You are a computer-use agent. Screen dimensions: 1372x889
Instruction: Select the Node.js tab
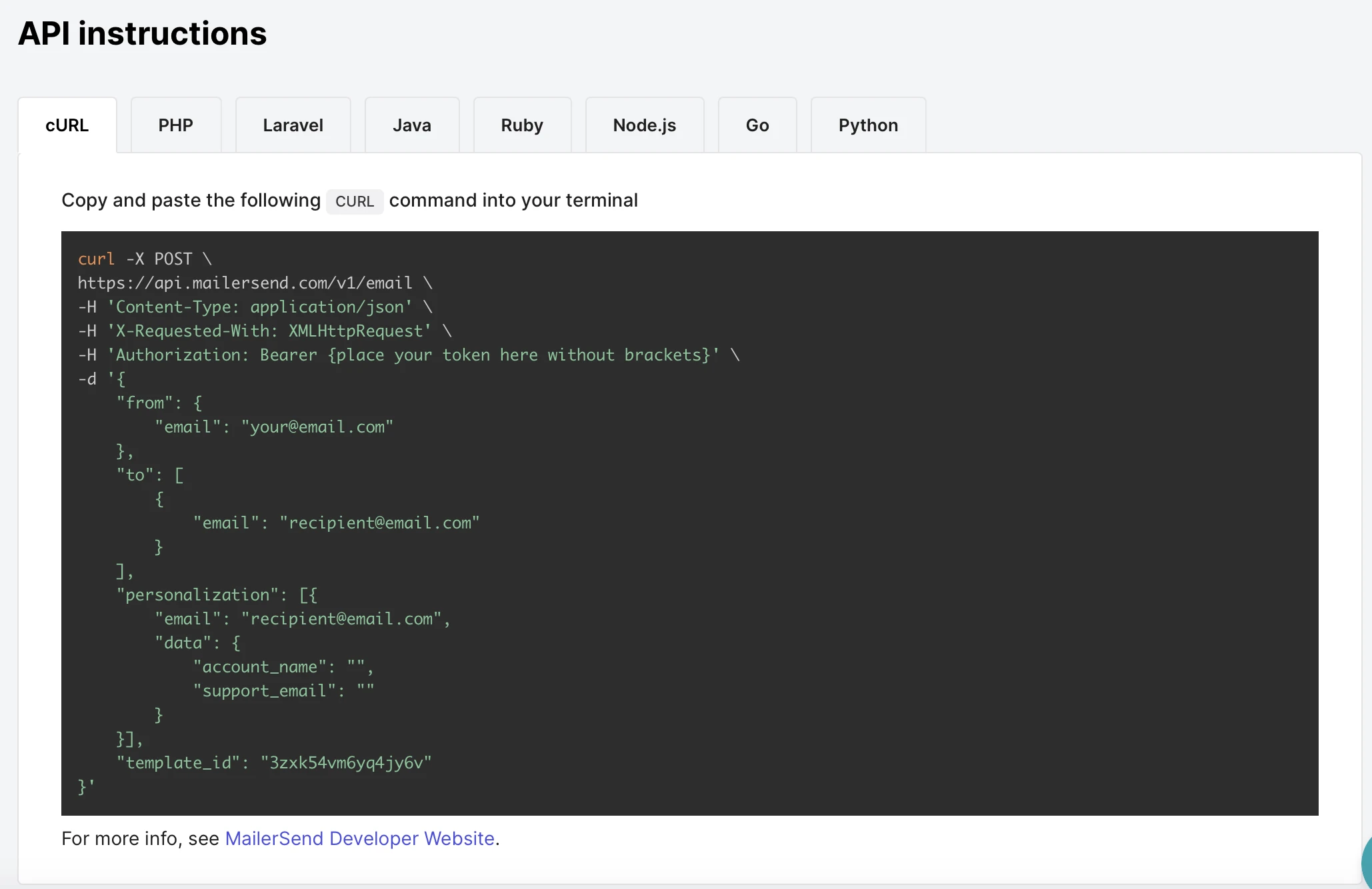644,125
